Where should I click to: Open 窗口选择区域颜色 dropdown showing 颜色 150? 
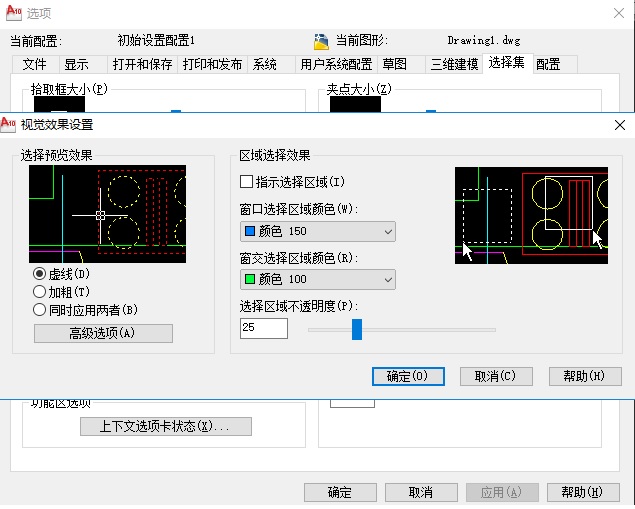[x=318, y=231]
